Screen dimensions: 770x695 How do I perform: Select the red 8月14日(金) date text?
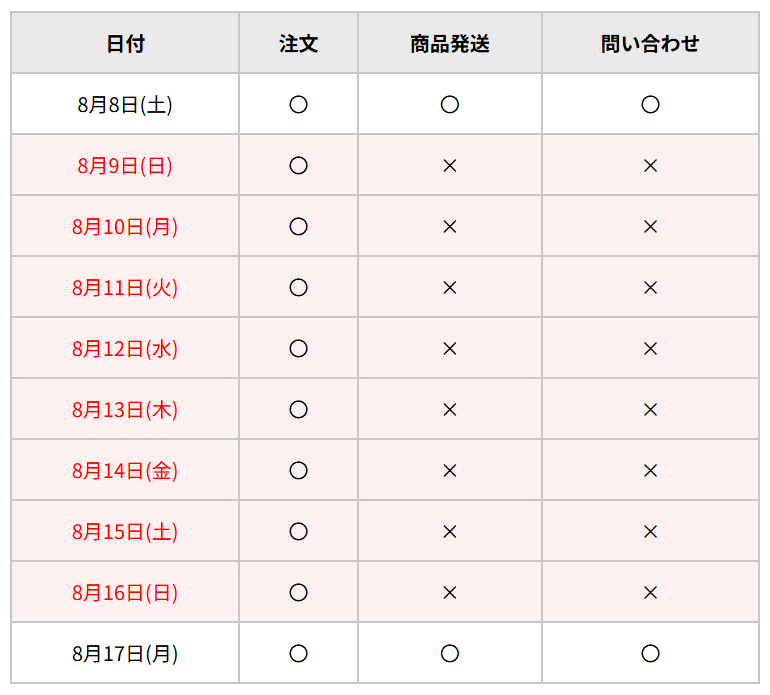(125, 471)
